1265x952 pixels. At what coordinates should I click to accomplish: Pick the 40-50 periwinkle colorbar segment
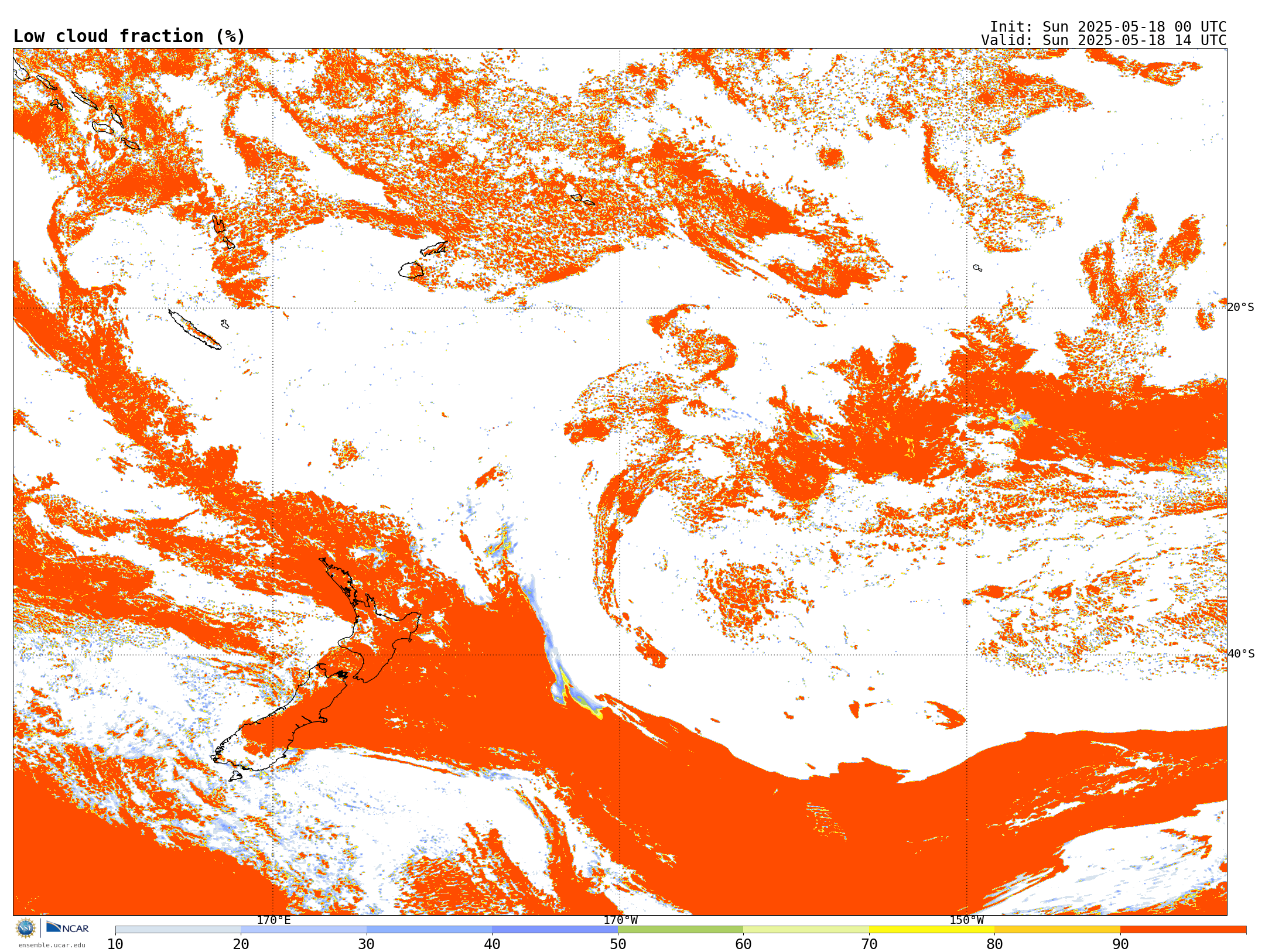[555, 930]
